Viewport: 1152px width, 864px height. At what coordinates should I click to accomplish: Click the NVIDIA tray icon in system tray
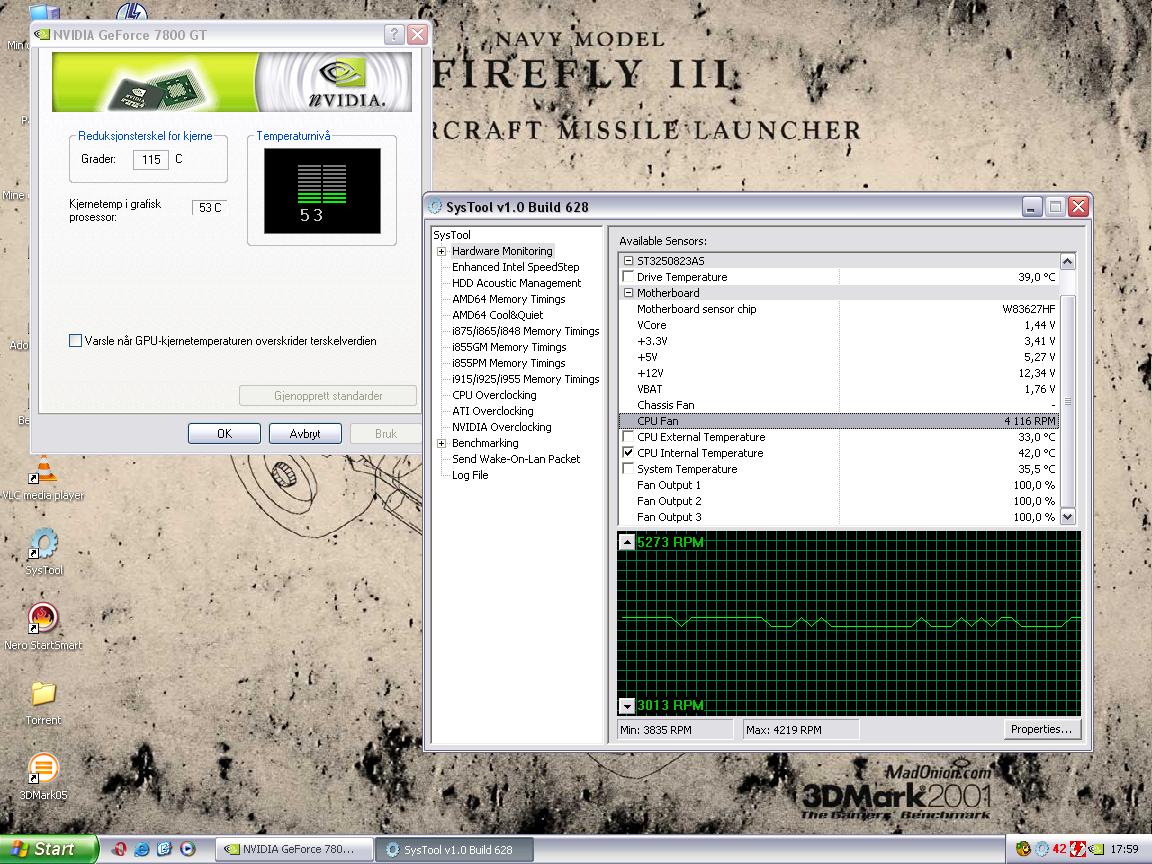tap(1097, 849)
